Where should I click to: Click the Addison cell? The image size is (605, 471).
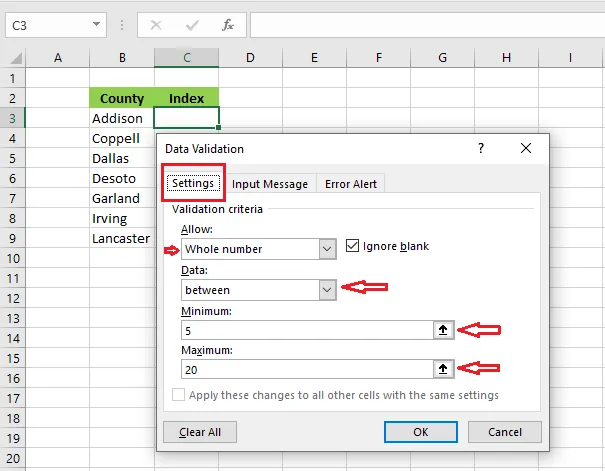[122, 118]
